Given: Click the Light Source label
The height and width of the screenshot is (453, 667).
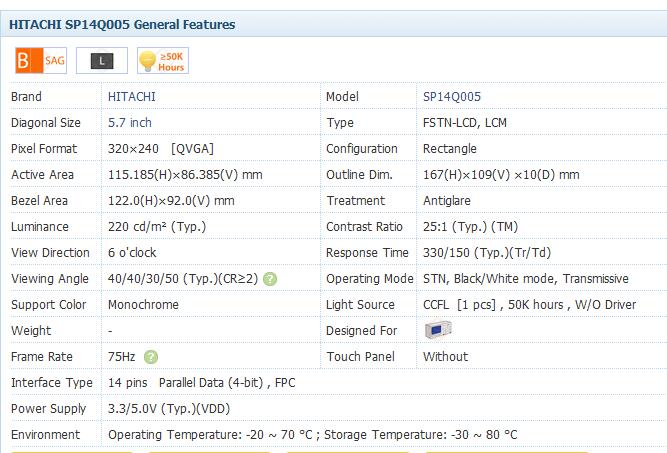Looking at the screenshot, I should (x=360, y=305).
